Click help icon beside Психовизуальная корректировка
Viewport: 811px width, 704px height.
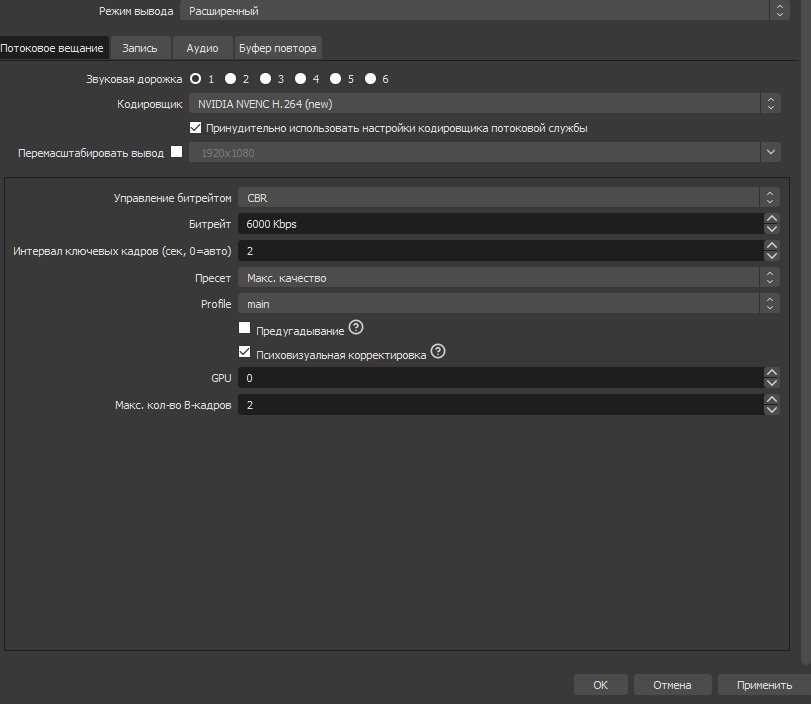pyautogui.click(x=437, y=352)
